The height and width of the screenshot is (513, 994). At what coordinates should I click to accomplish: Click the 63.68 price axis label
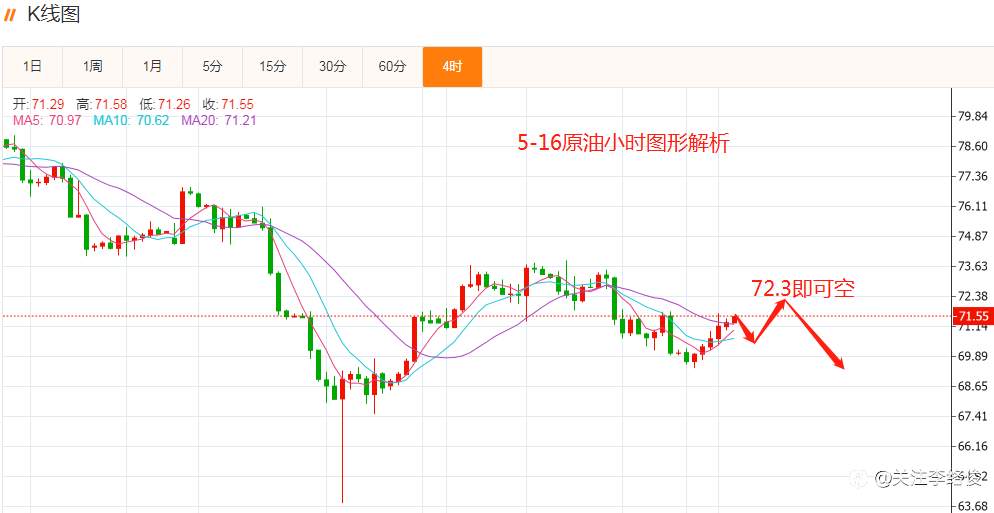(973, 506)
